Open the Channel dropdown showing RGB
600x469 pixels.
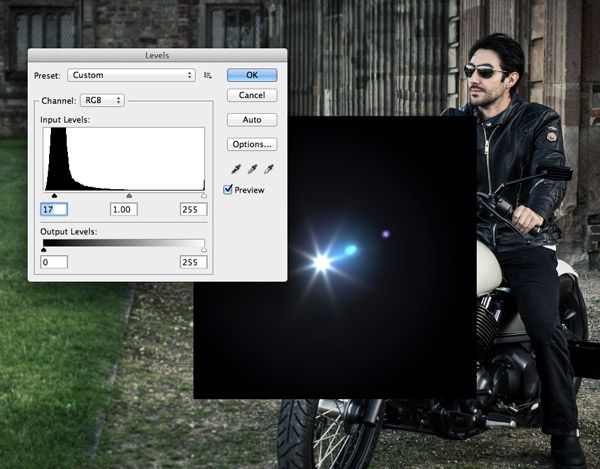point(104,100)
